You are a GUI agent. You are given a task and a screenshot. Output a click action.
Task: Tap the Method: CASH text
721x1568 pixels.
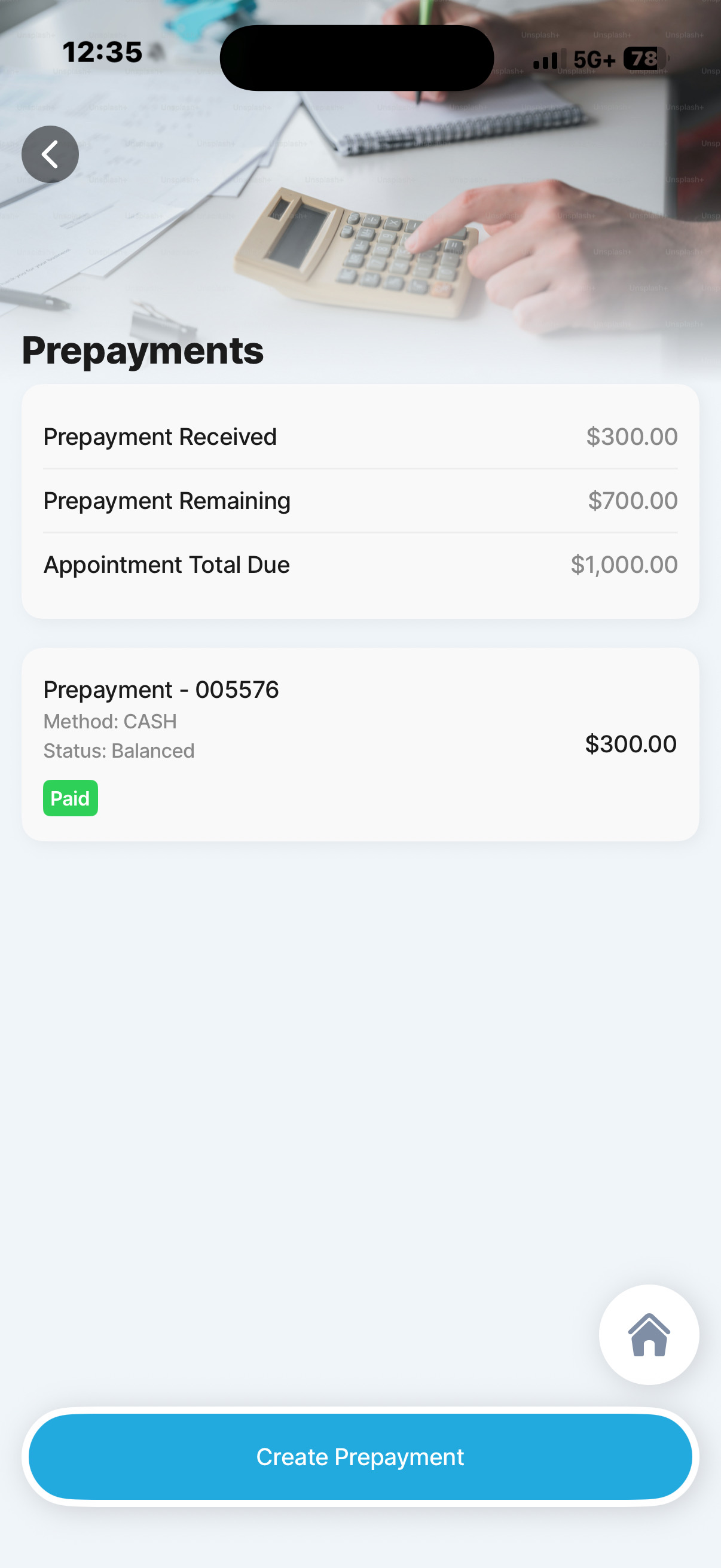110,721
